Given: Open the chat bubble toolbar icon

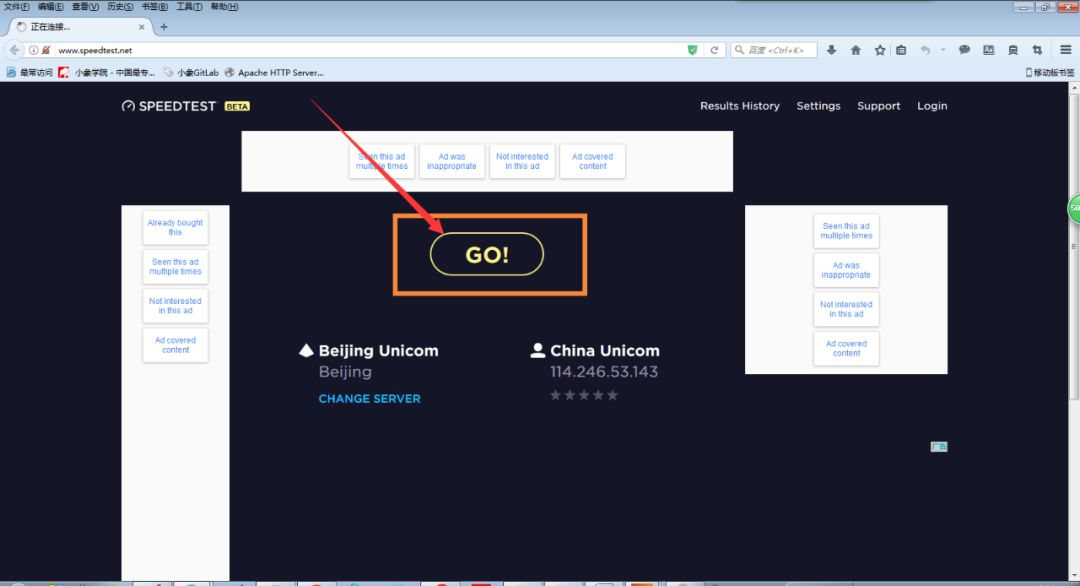Looking at the screenshot, I should [964, 50].
